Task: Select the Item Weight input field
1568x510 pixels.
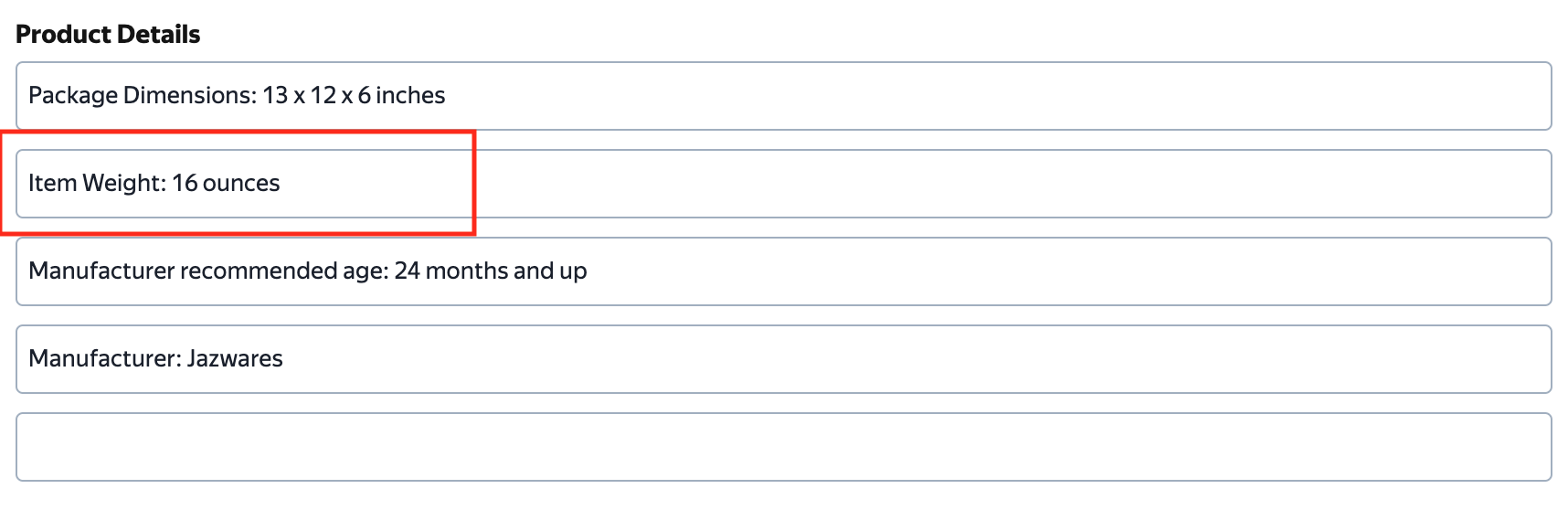Action: coord(783,184)
